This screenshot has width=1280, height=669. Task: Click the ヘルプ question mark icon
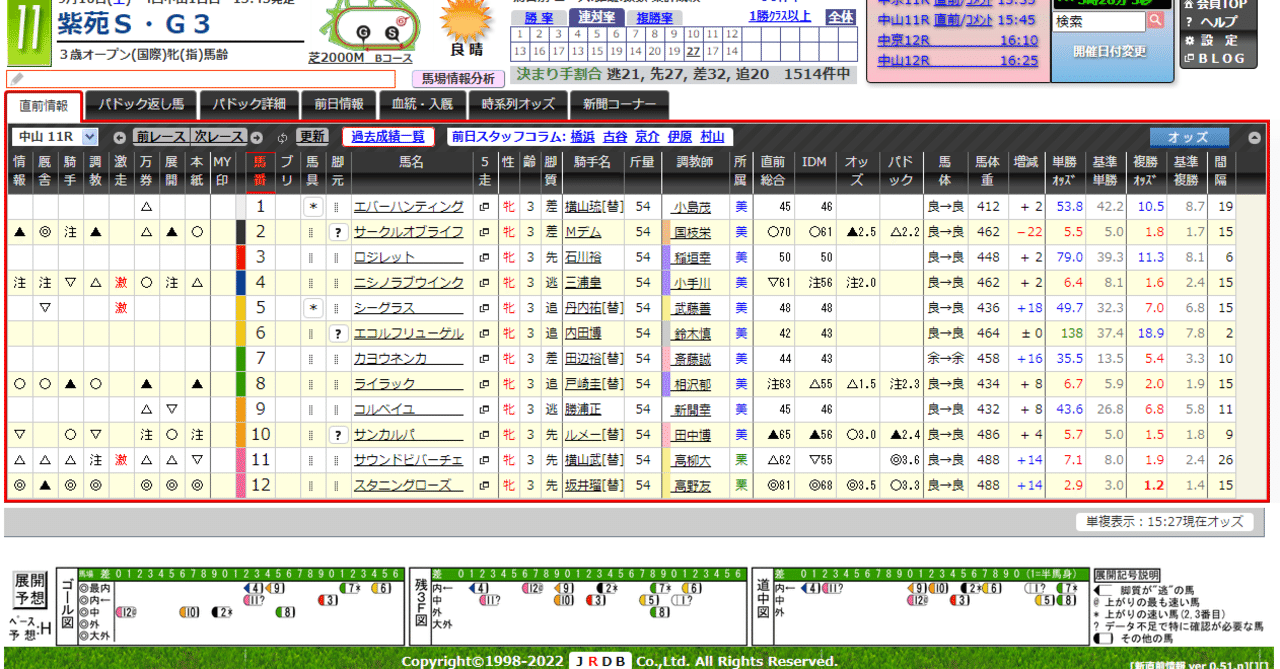1189,23
